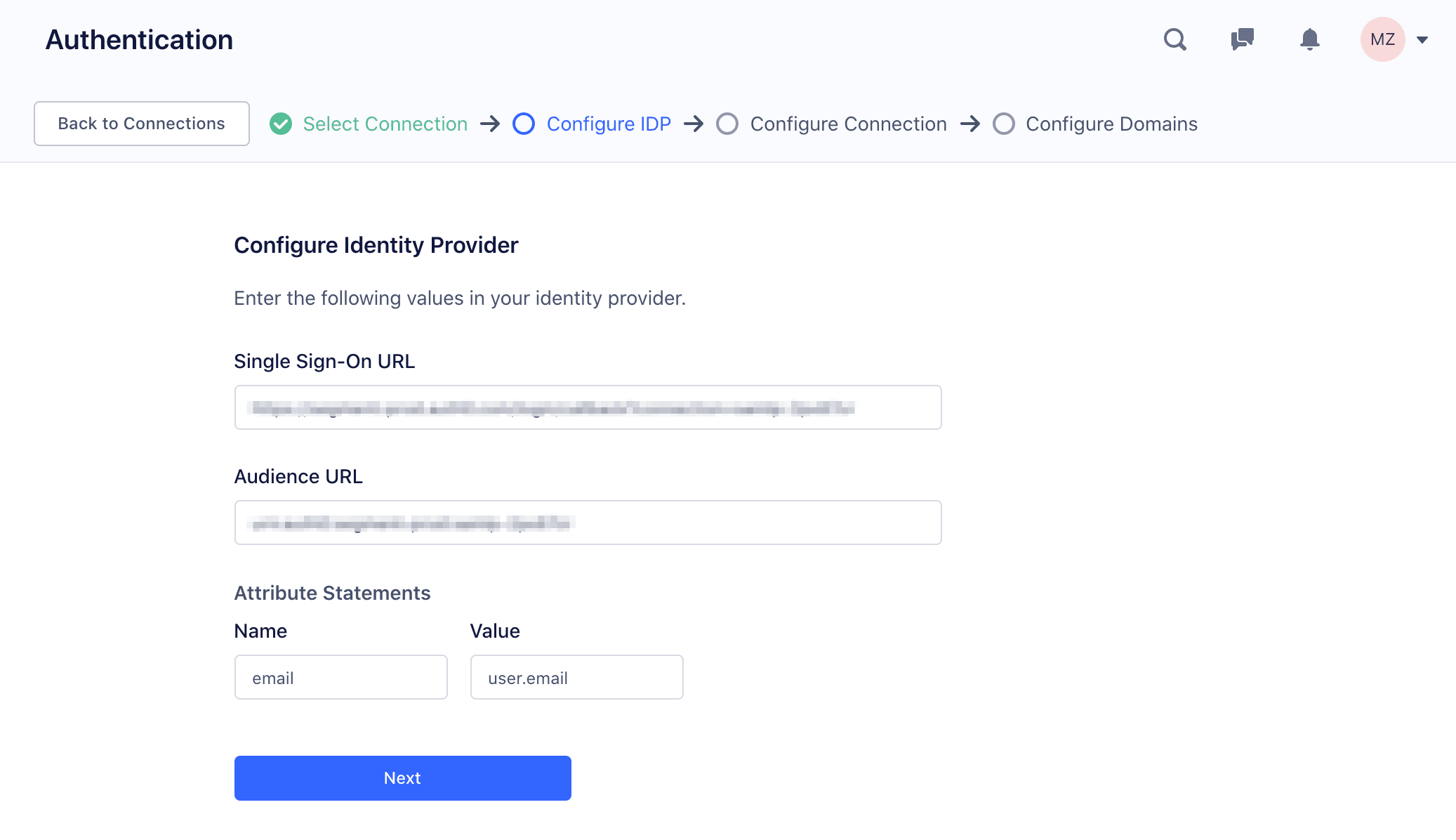1456x840 pixels.
Task: Select the Configure Connection step circle
Action: point(728,124)
